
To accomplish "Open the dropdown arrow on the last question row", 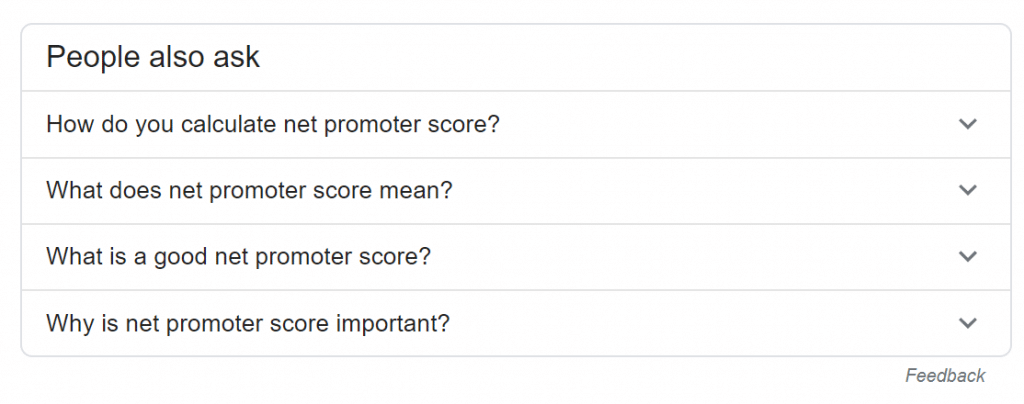I will (x=967, y=323).
